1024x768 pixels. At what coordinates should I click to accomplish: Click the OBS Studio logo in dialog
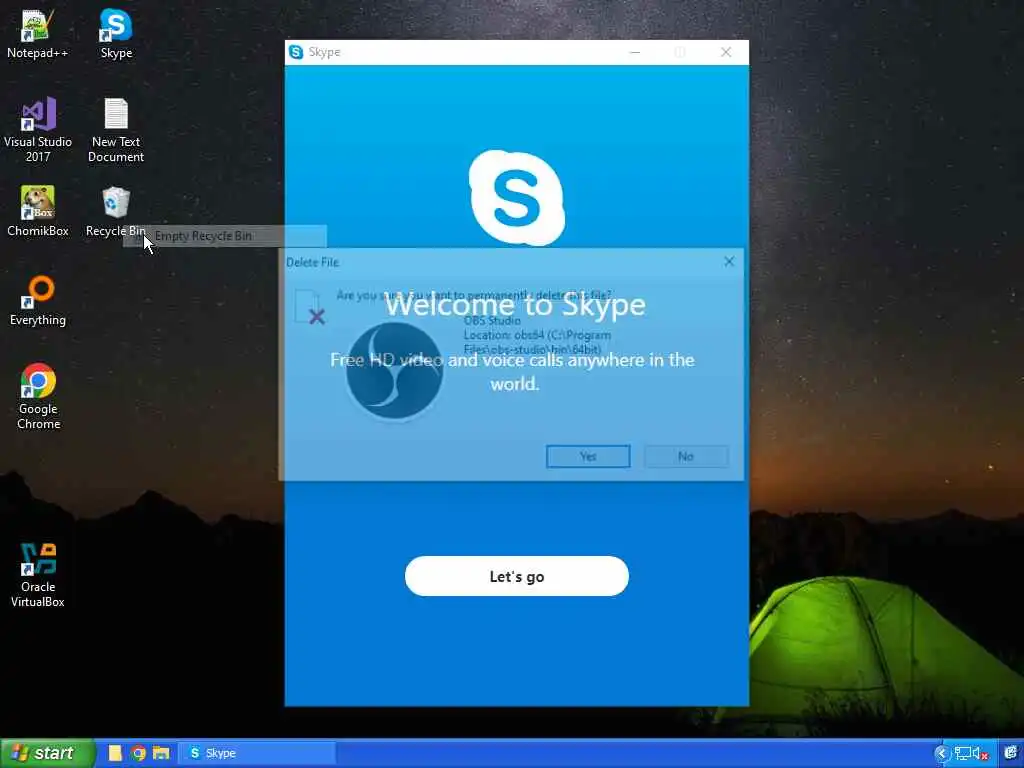point(394,371)
